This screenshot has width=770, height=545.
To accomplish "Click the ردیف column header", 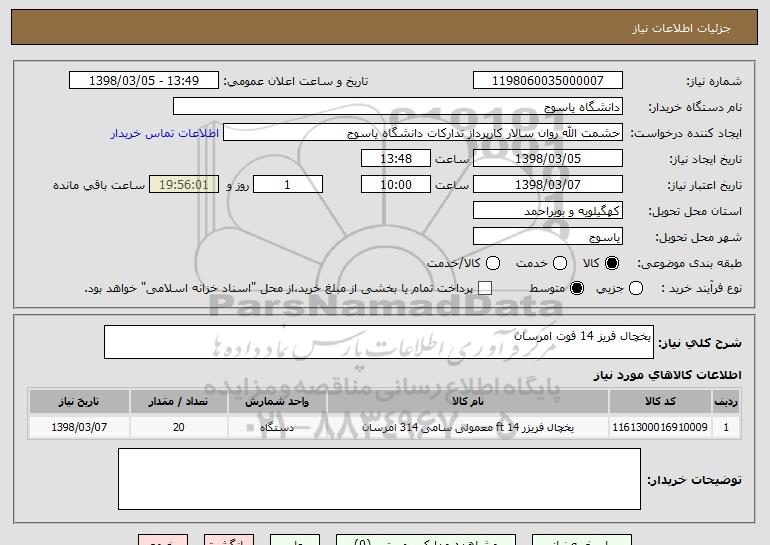I will click(726, 402).
